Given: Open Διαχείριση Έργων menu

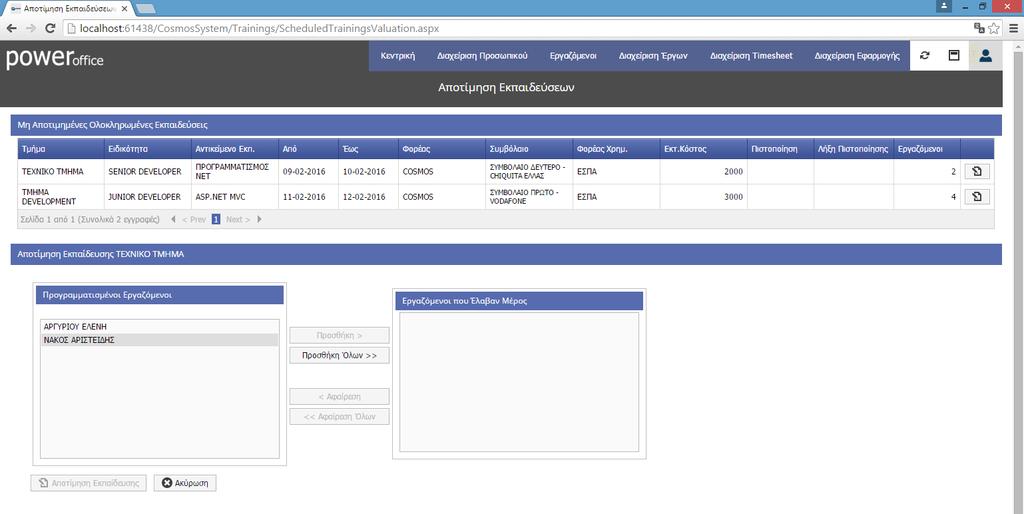Looking at the screenshot, I should coord(653,56).
